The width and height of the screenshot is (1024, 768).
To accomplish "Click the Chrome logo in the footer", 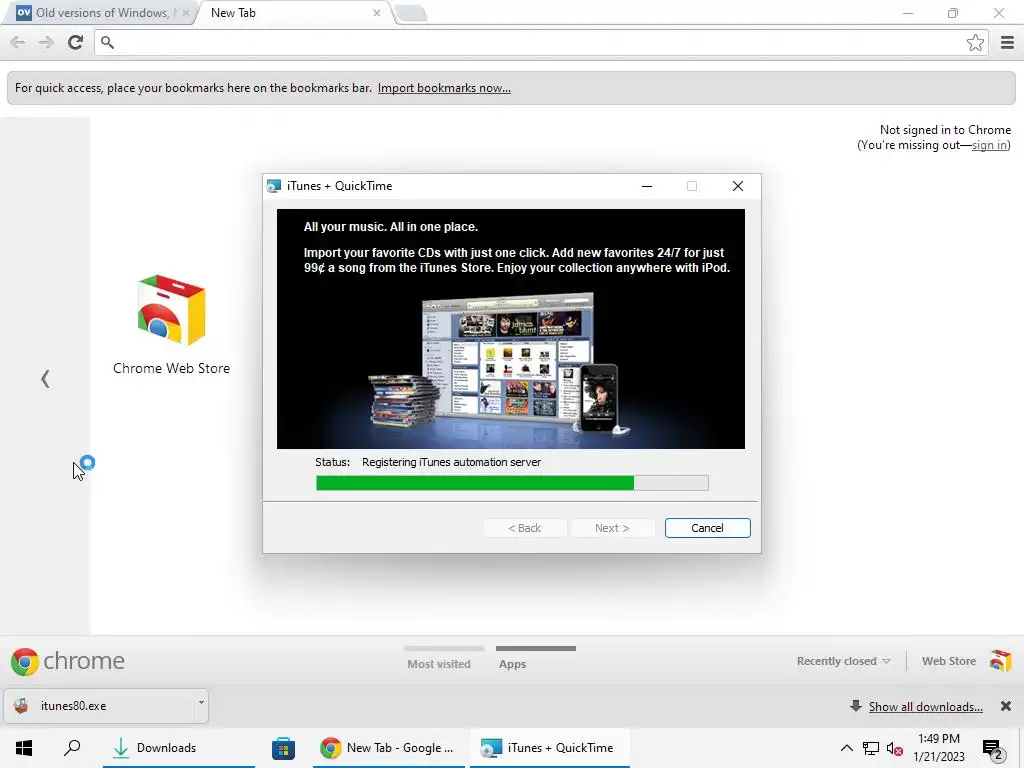I will tap(25, 662).
